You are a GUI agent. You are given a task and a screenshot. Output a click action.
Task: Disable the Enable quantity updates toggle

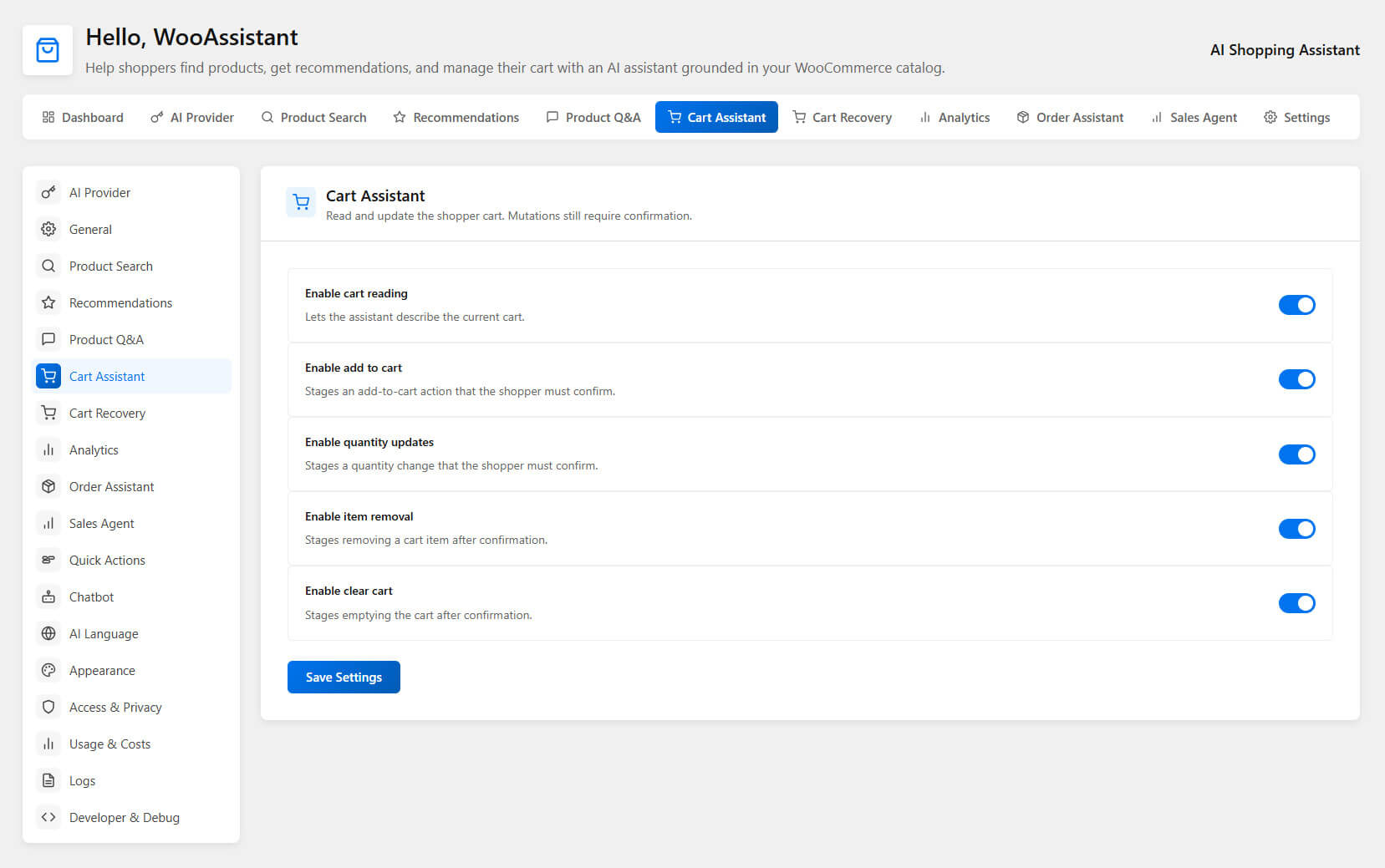(x=1296, y=454)
